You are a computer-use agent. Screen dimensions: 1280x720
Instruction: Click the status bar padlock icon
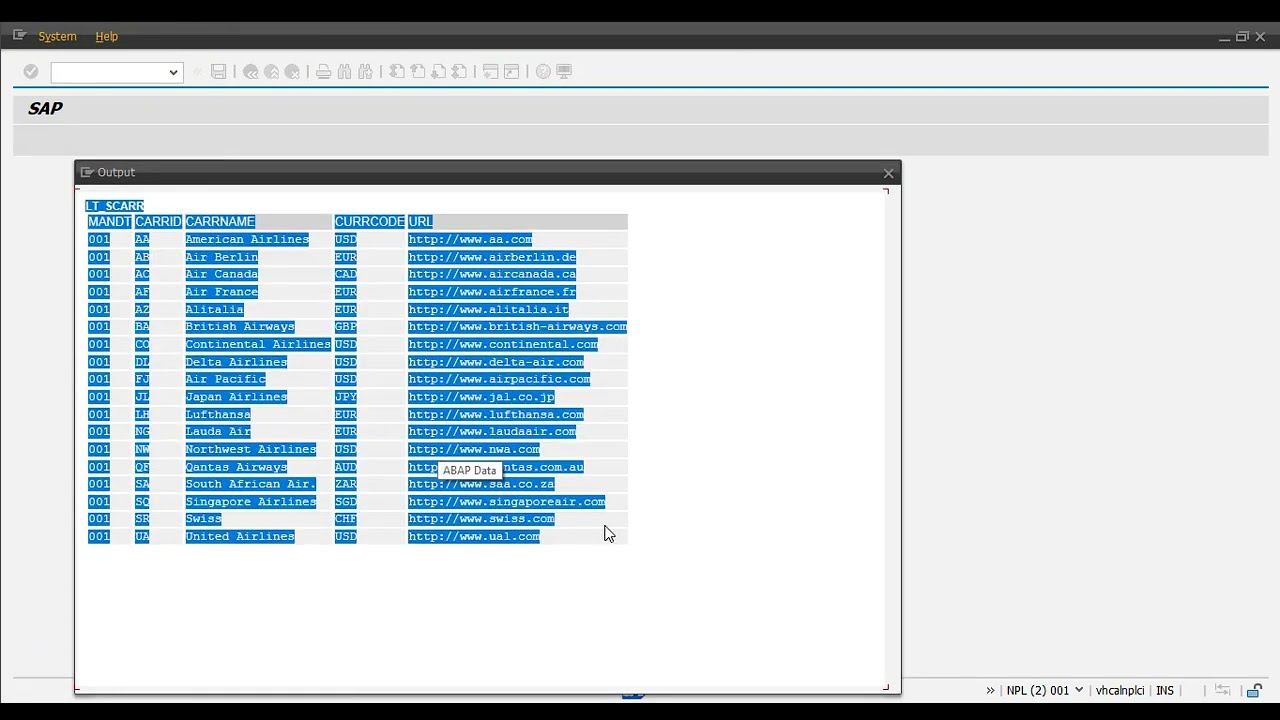click(x=1254, y=690)
